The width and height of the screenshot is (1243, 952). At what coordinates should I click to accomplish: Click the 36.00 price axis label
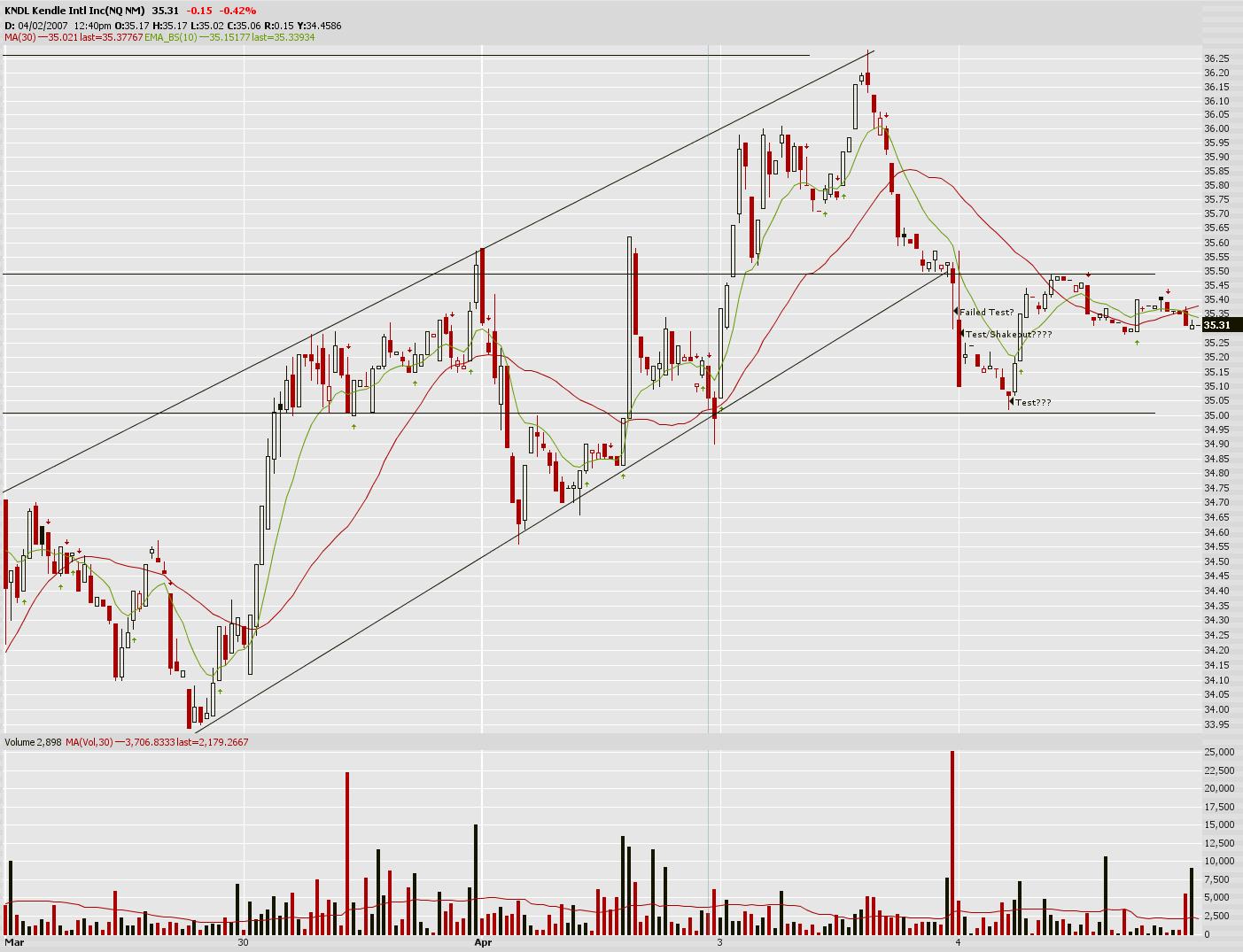1216,129
